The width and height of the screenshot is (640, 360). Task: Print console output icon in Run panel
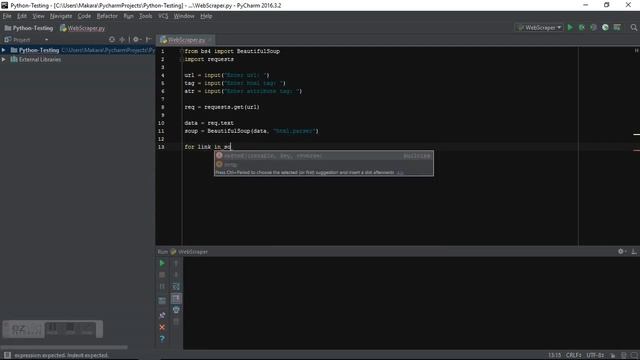[x=176, y=310]
